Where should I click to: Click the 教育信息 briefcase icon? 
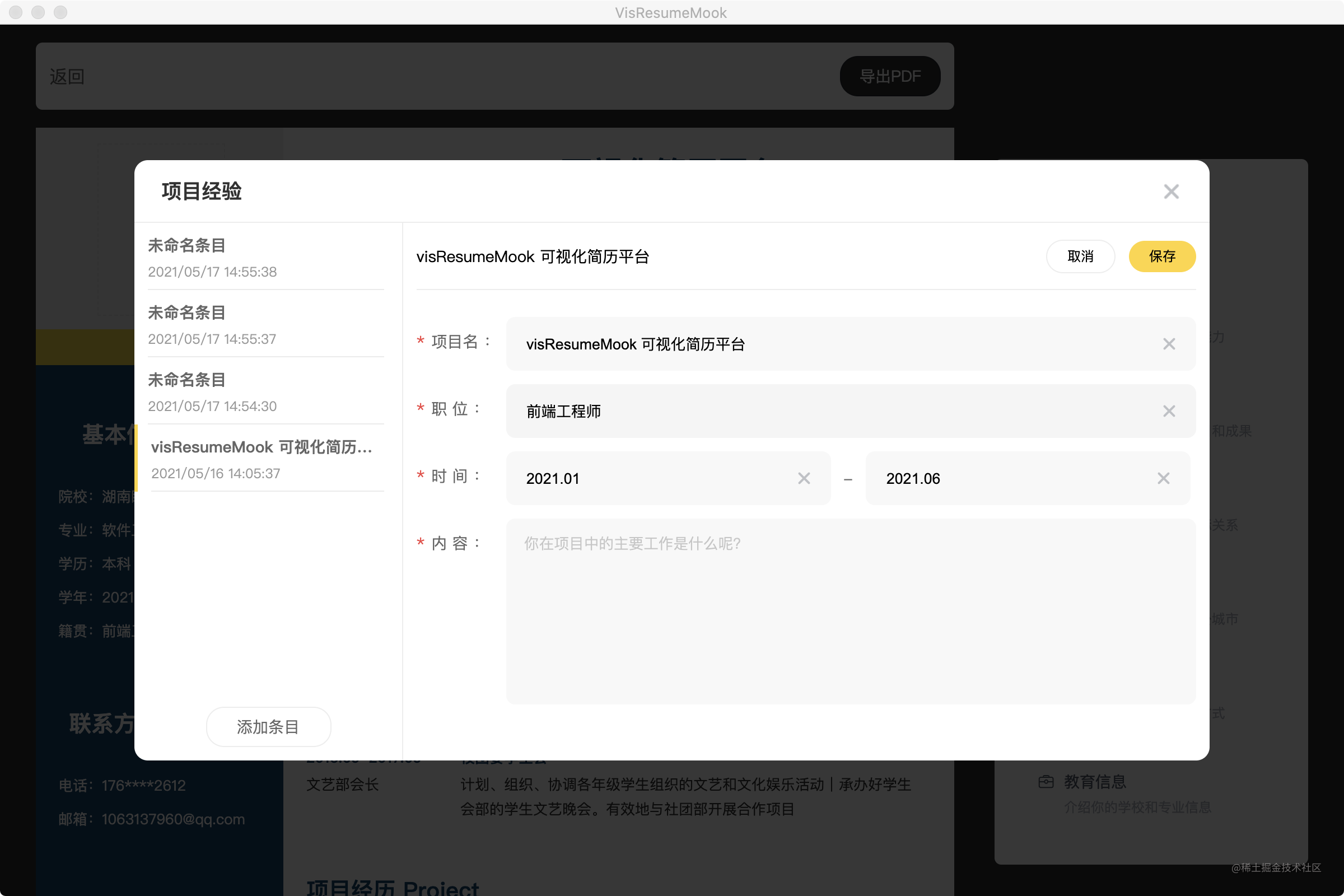tap(1045, 781)
